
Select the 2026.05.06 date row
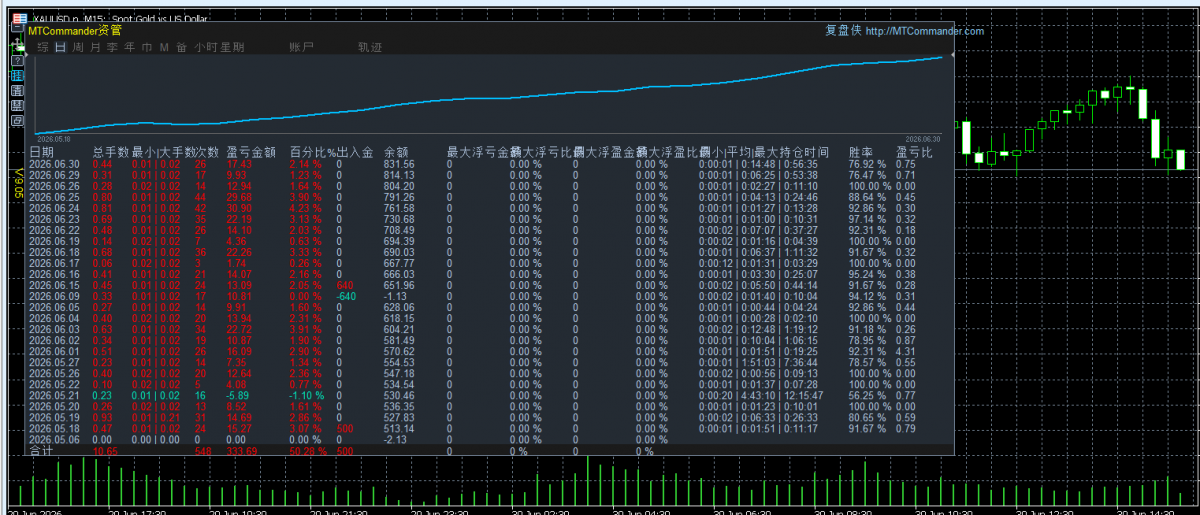[x=54, y=439]
